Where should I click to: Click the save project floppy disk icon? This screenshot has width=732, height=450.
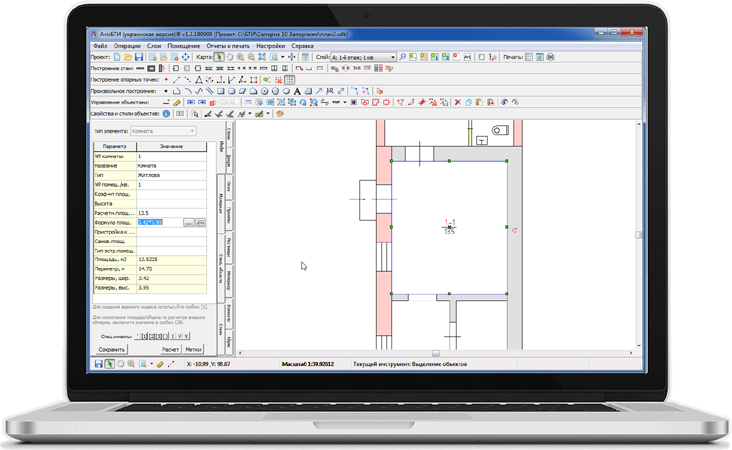[139, 57]
